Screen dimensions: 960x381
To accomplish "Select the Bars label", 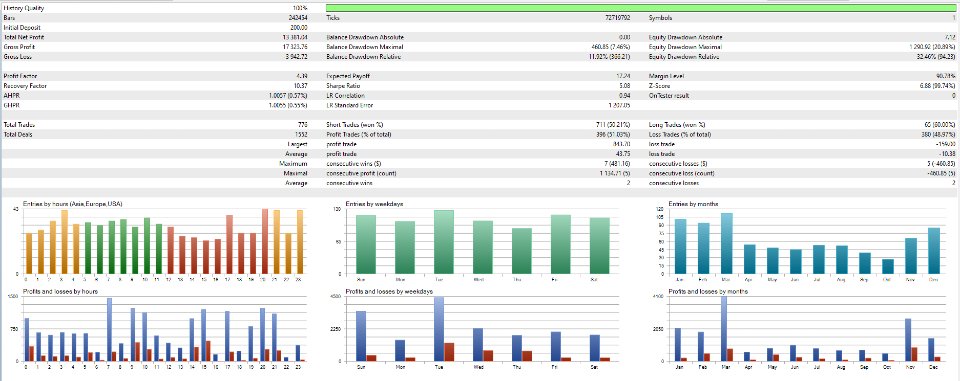I will tap(9, 18).
